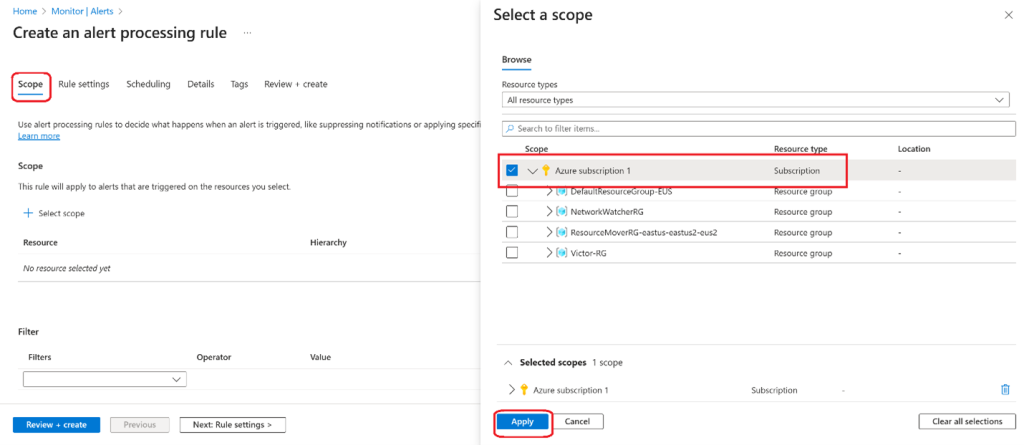Go to Home breadcrumb
This screenshot has height=445, width=1024.
pyautogui.click(x=25, y=11)
